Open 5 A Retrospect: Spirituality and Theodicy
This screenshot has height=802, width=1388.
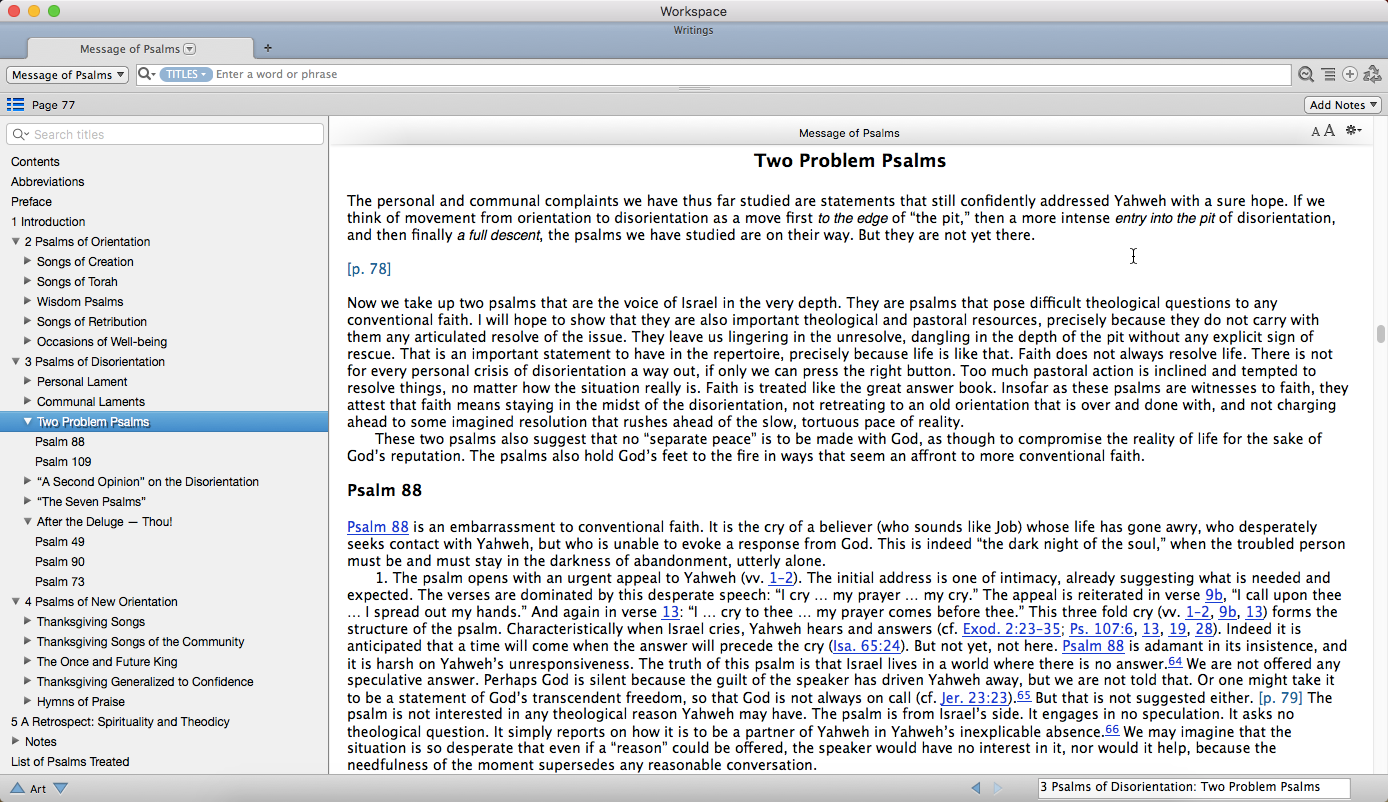(120, 722)
